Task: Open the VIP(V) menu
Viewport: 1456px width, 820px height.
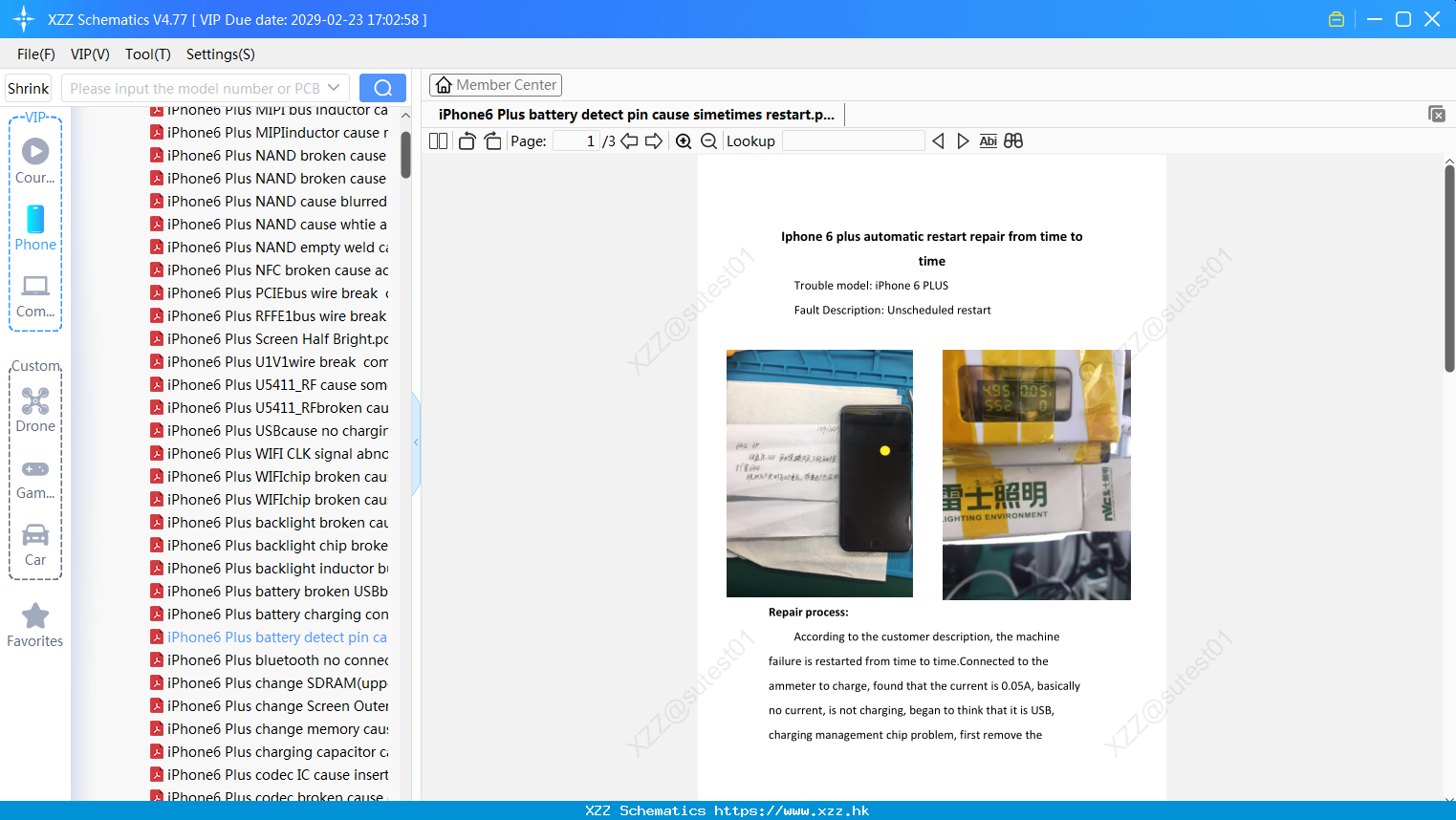Action: click(x=90, y=54)
